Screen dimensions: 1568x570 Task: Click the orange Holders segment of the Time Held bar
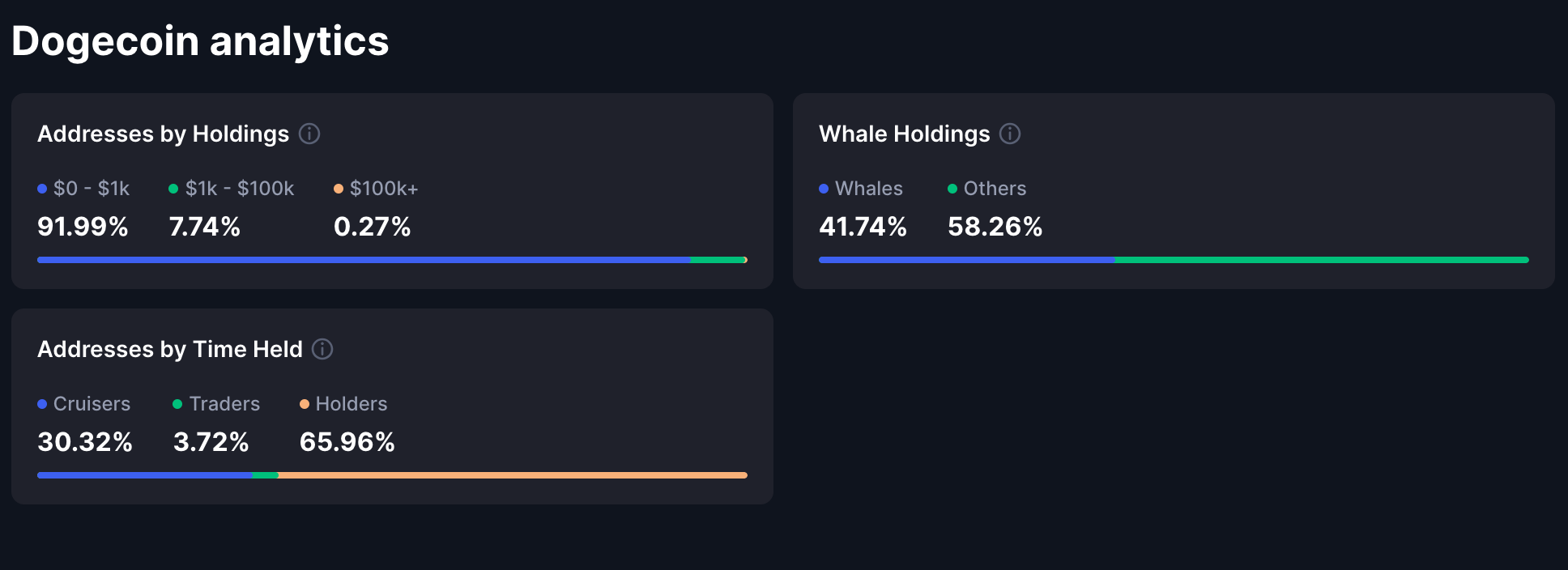tap(512, 475)
